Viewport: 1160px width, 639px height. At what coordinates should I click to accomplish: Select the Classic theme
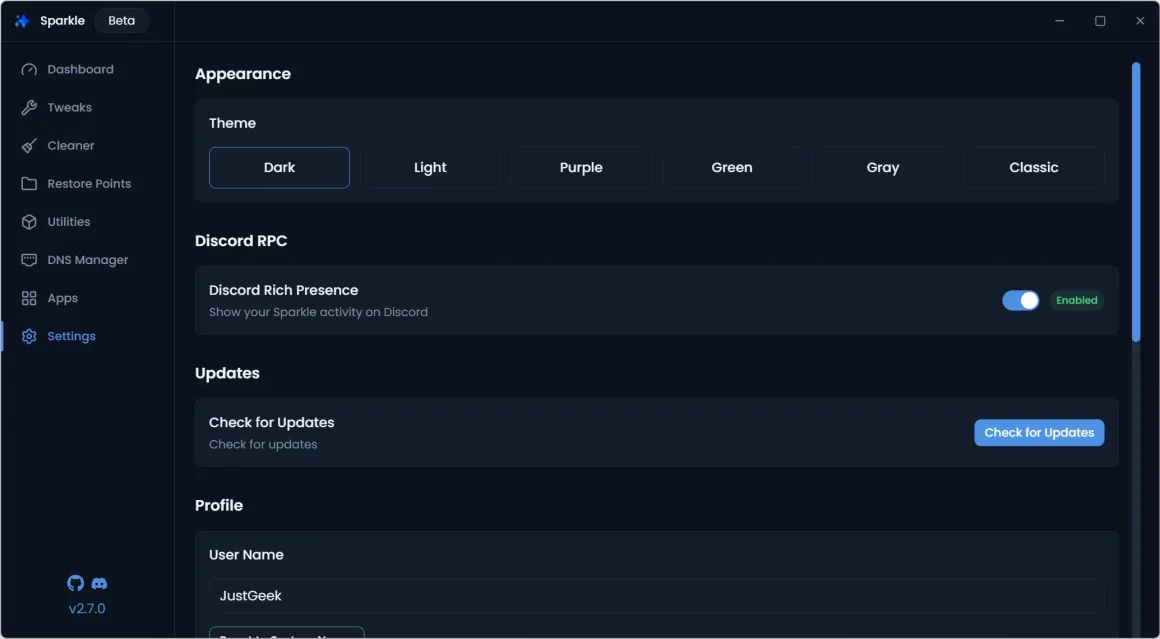pyautogui.click(x=1033, y=168)
